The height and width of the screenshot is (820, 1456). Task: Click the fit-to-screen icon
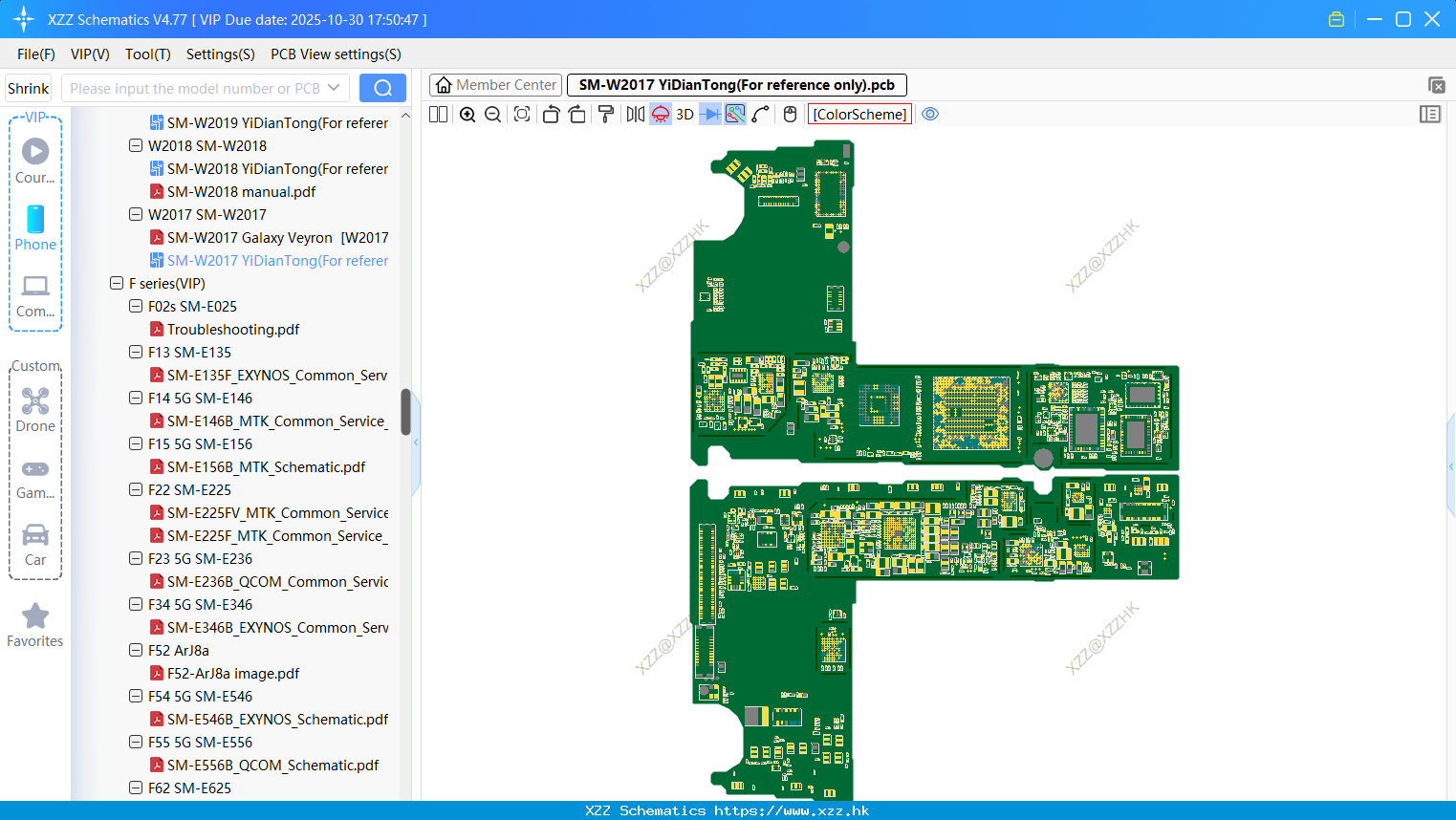tap(522, 114)
